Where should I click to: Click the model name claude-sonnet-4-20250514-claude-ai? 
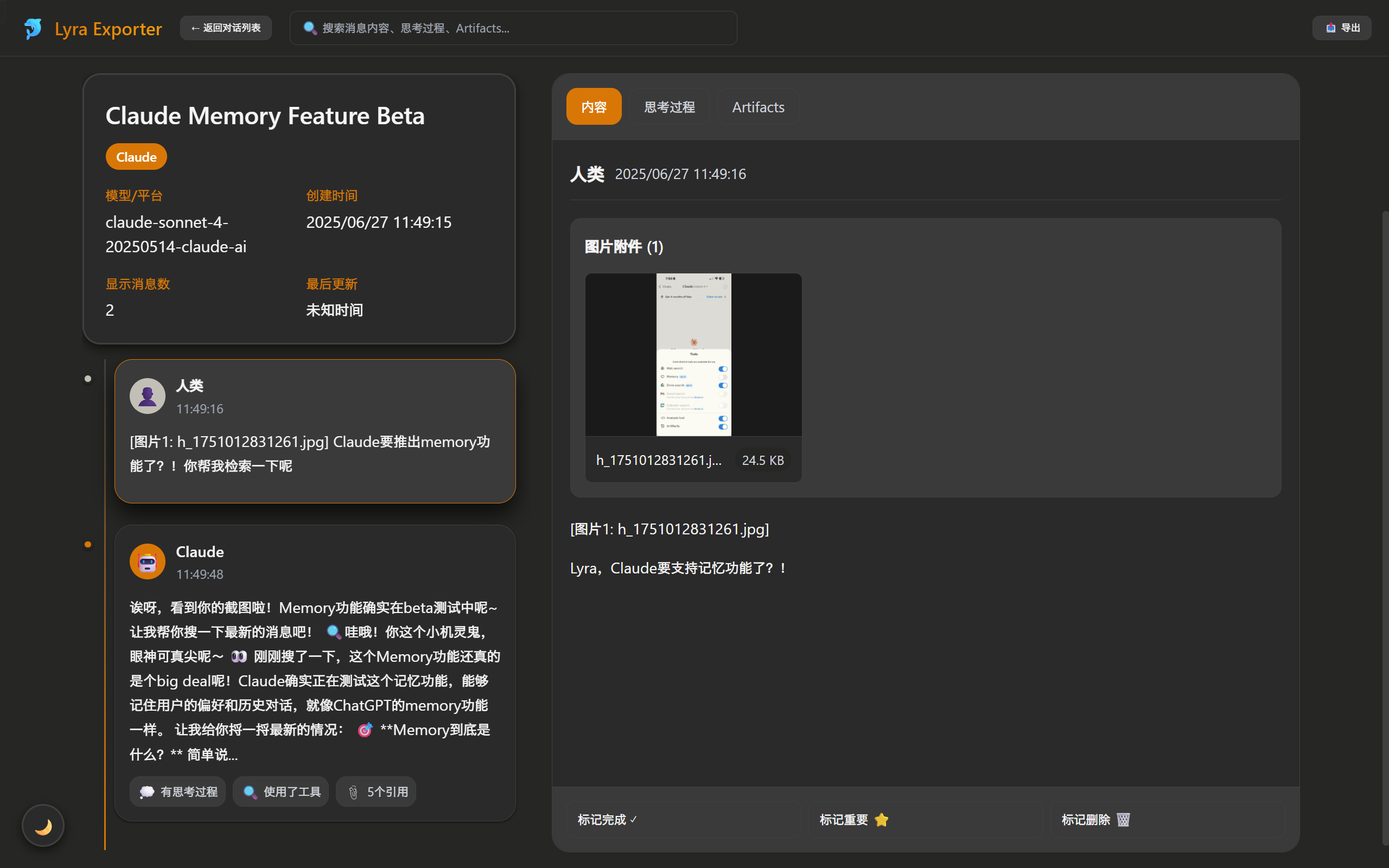click(x=176, y=234)
